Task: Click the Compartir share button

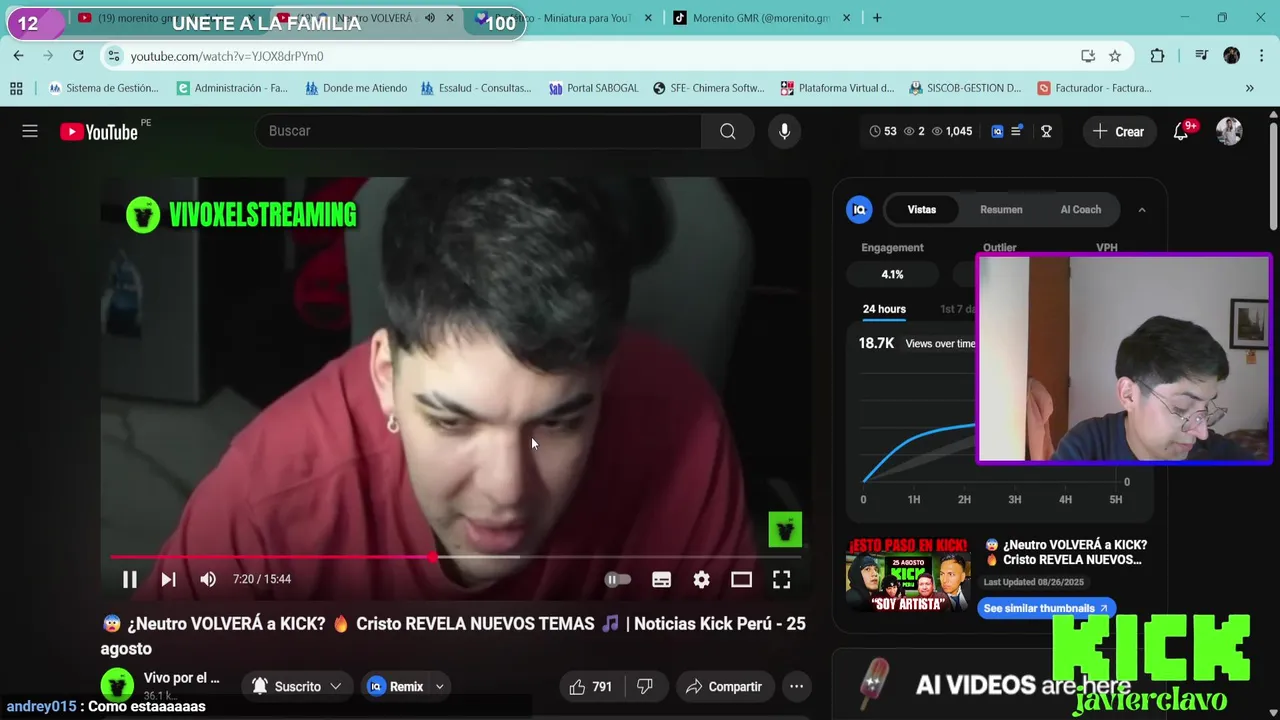Action: point(724,686)
